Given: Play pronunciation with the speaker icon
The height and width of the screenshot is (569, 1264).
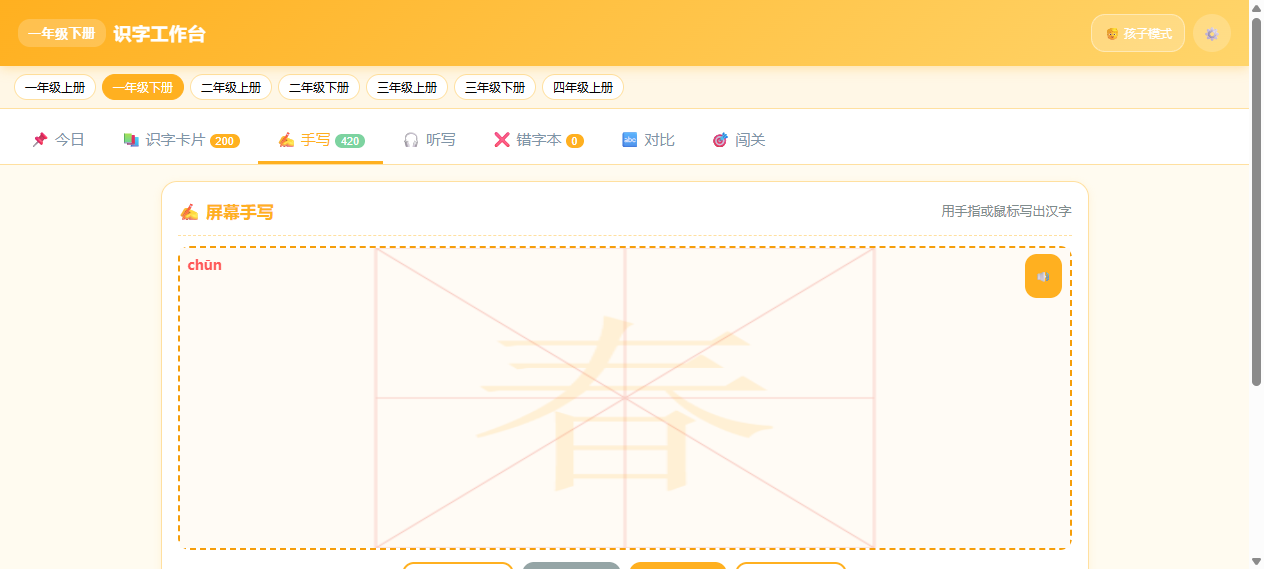Looking at the screenshot, I should pyautogui.click(x=1043, y=276).
